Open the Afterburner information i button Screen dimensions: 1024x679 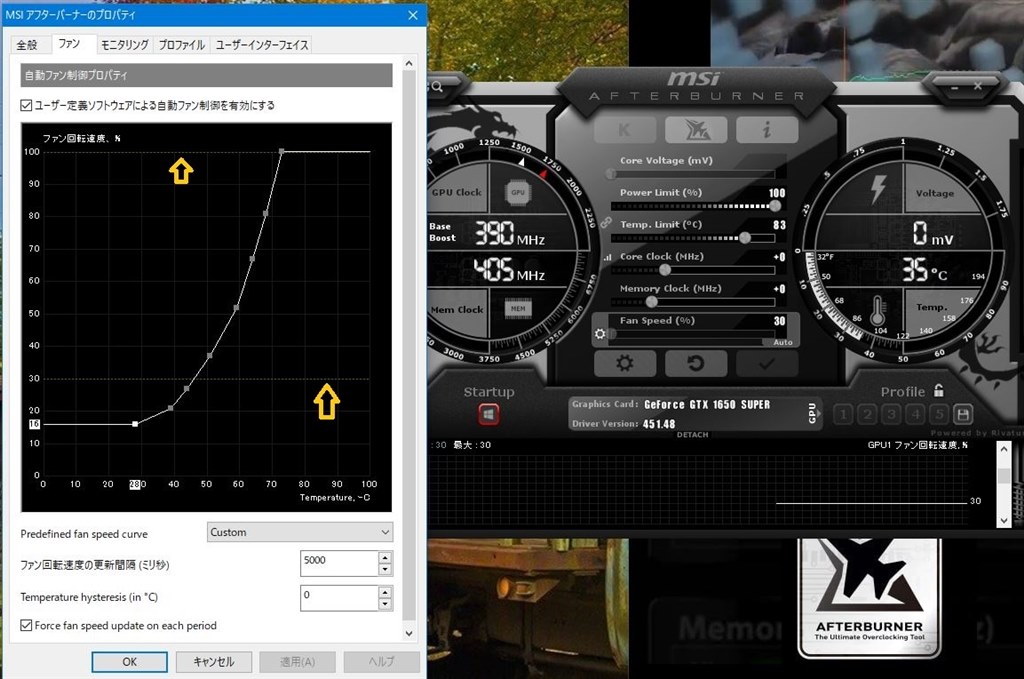pyautogui.click(x=767, y=130)
